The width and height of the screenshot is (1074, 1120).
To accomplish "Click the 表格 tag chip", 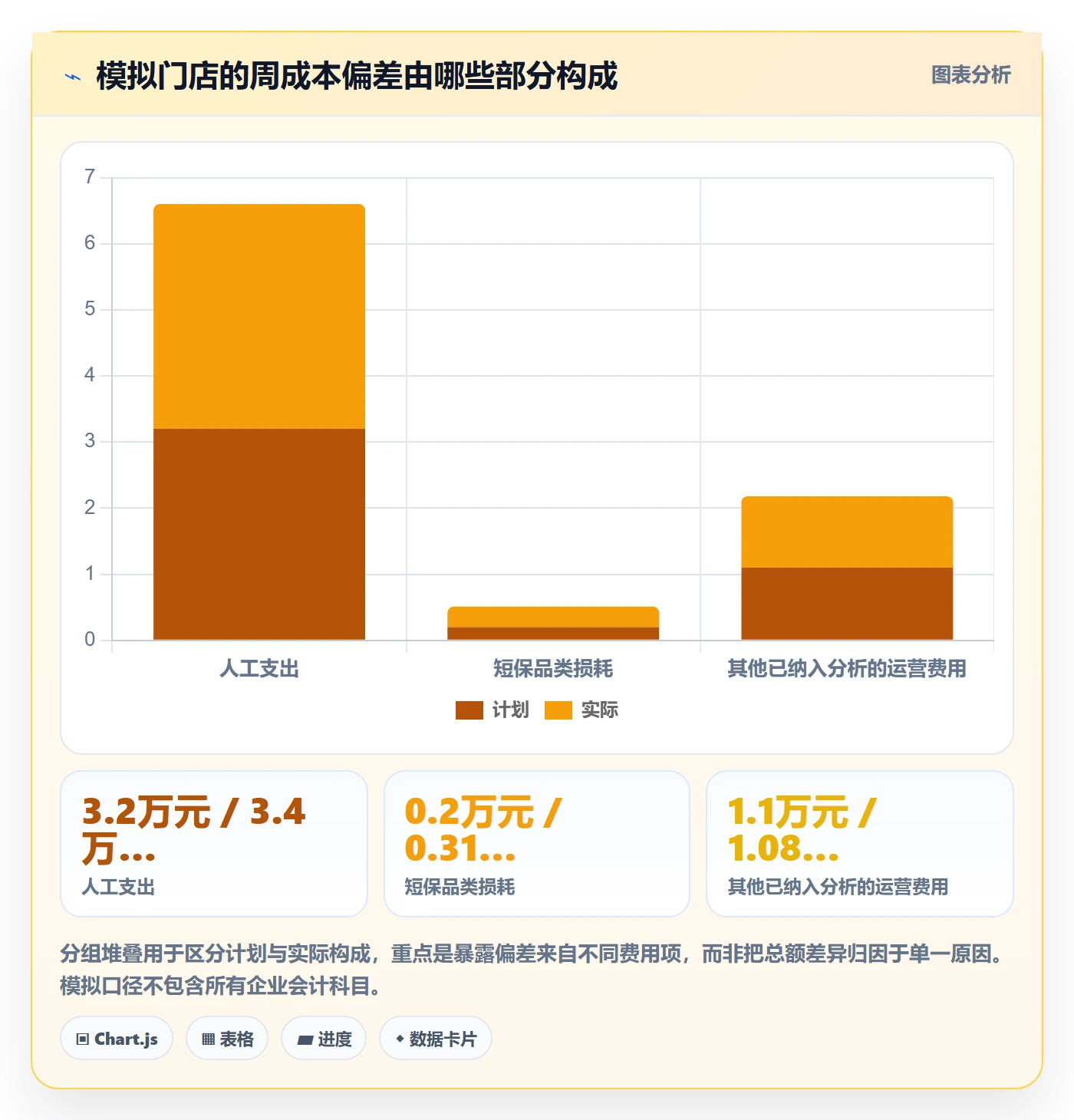I will (x=227, y=1039).
